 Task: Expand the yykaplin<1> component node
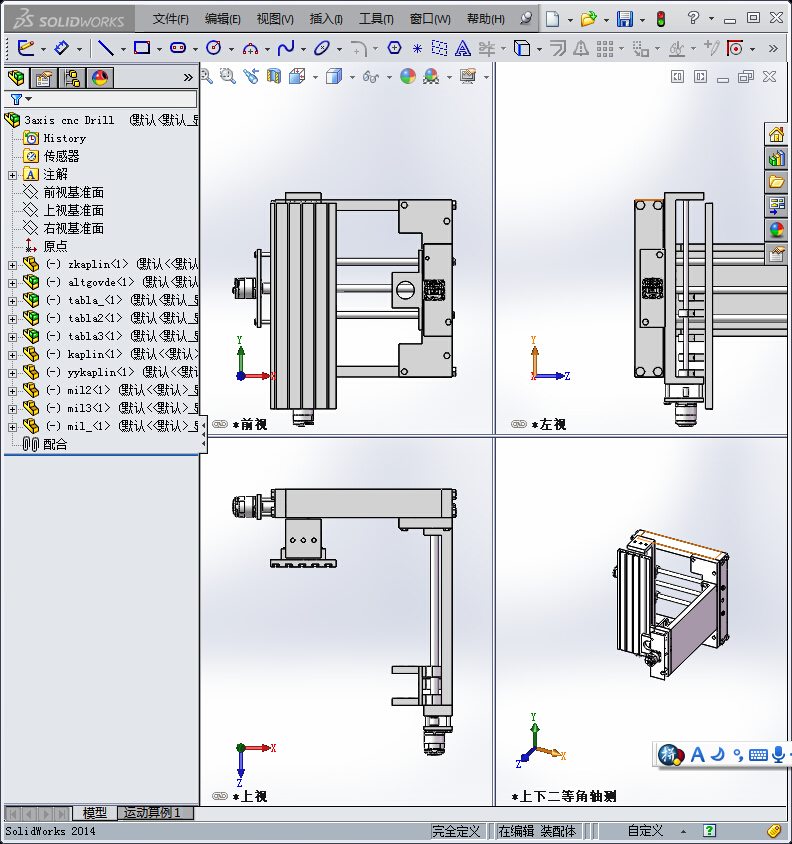[12, 373]
